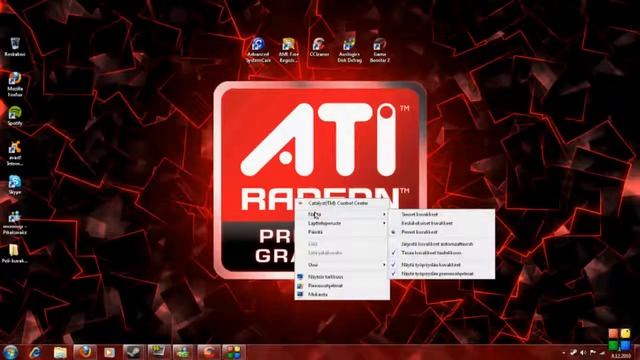The height and width of the screenshot is (360, 640).
Task: Open the Windows Start orb
Action: 11,352
